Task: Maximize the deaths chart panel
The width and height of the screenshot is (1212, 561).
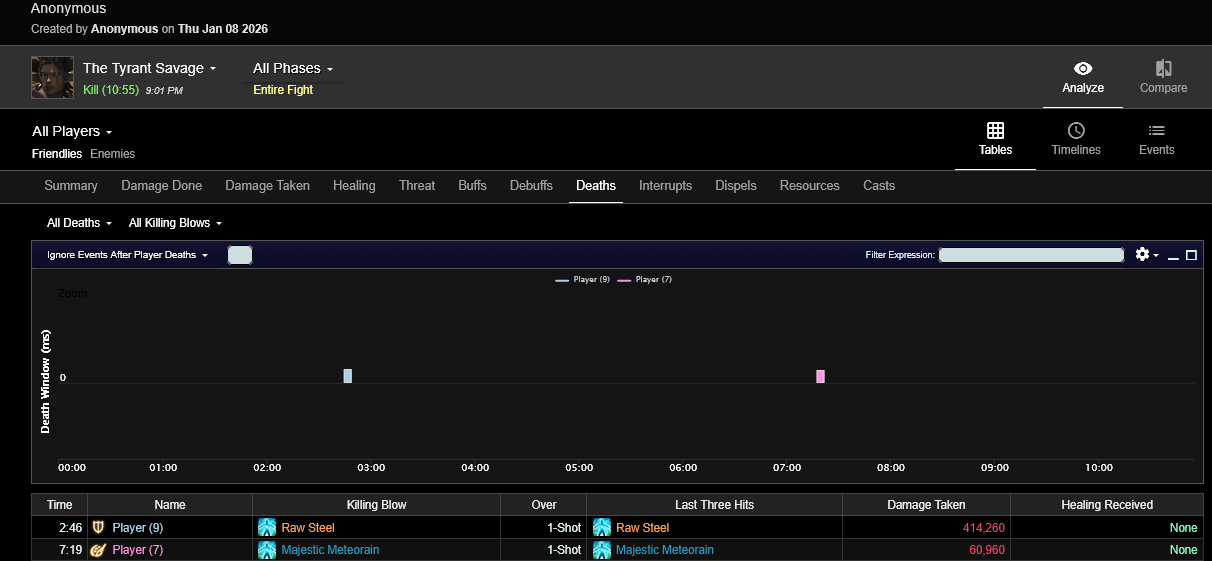Action: pyautogui.click(x=1191, y=255)
